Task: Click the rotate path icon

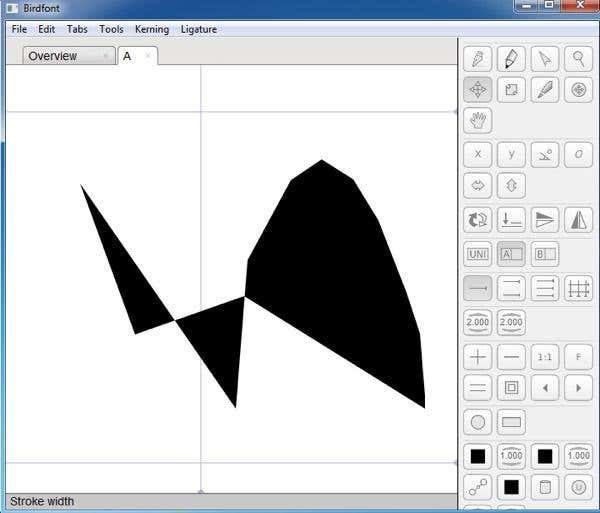Action: (478, 220)
